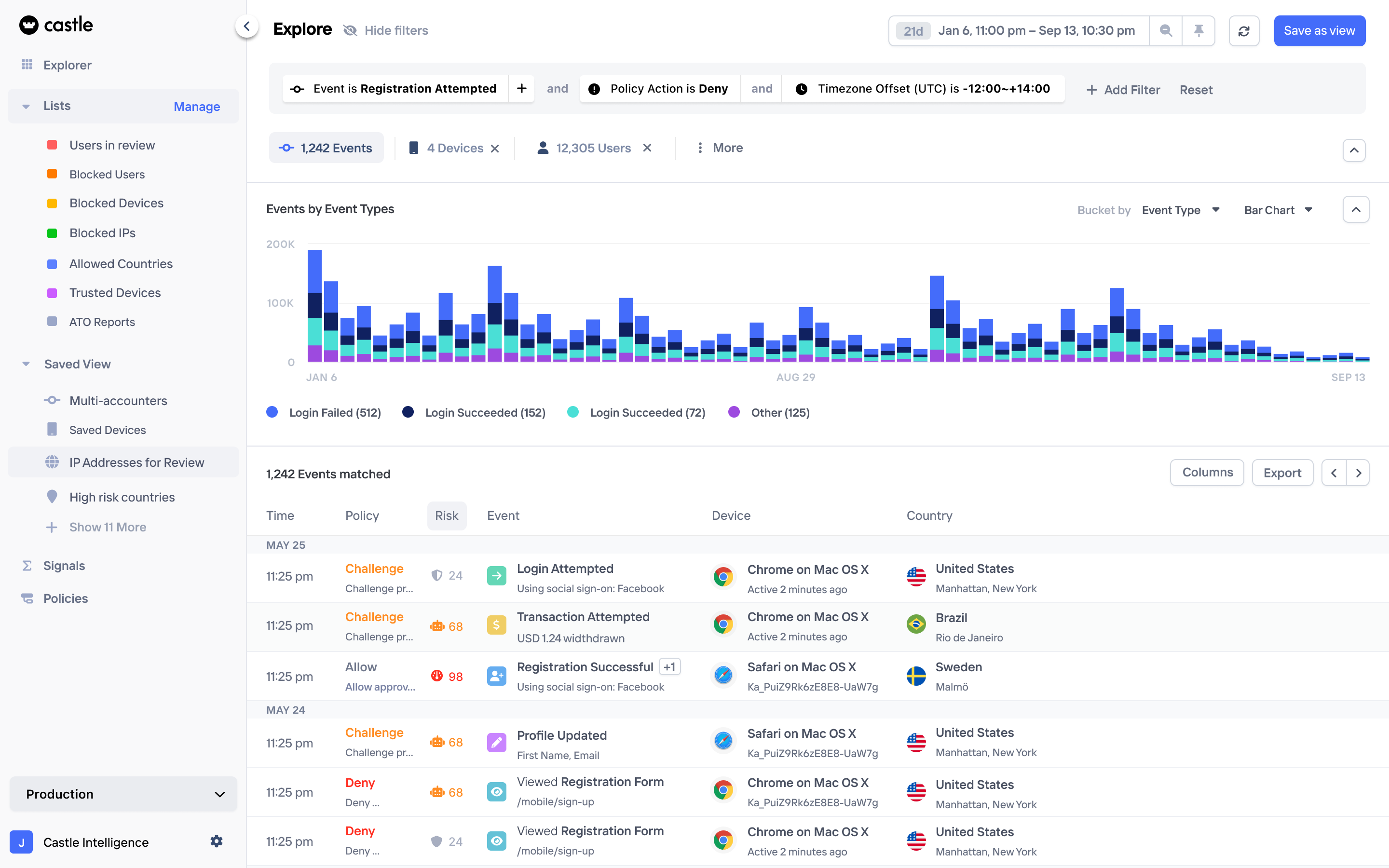Click orange swatch for Blocked Users

tap(52, 174)
